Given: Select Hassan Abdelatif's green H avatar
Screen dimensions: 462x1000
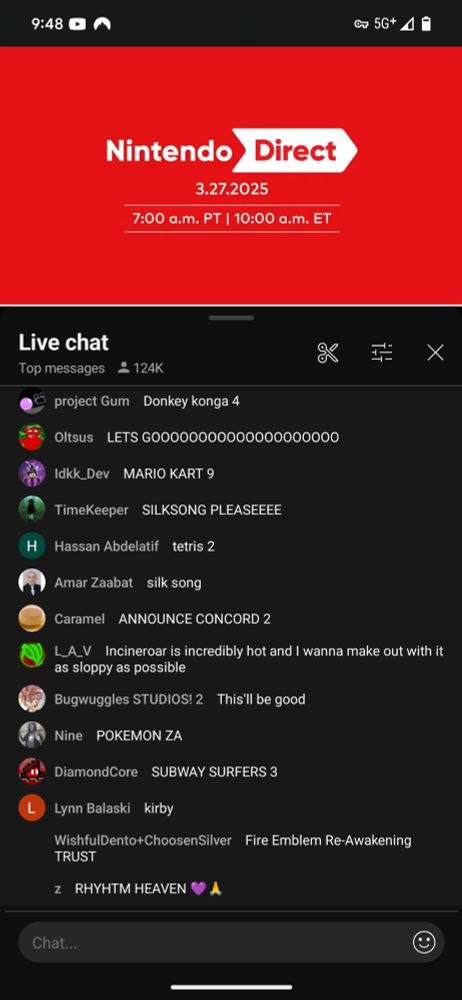Looking at the screenshot, I should [32, 546].
